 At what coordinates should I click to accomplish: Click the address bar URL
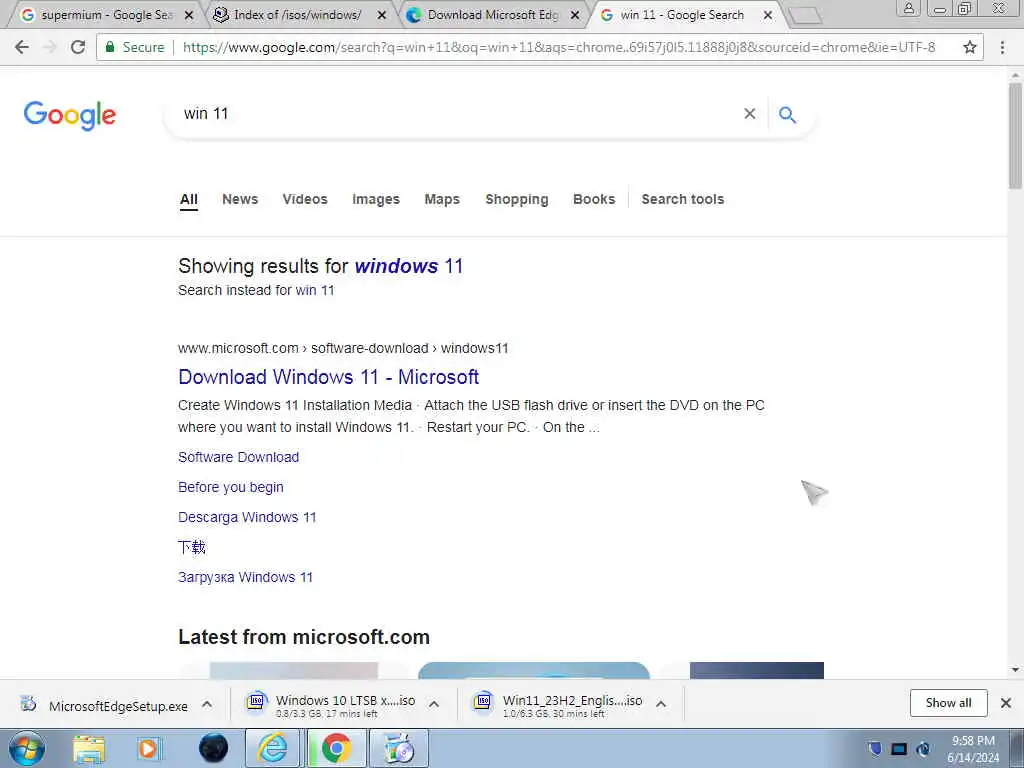(x=559, y=47)
